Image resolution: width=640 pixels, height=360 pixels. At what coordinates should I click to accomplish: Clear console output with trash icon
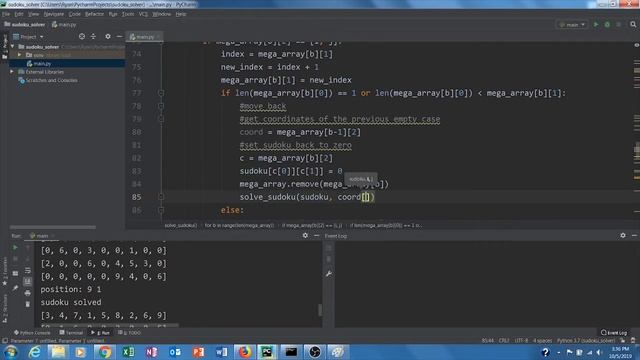(x=28, y=304)
